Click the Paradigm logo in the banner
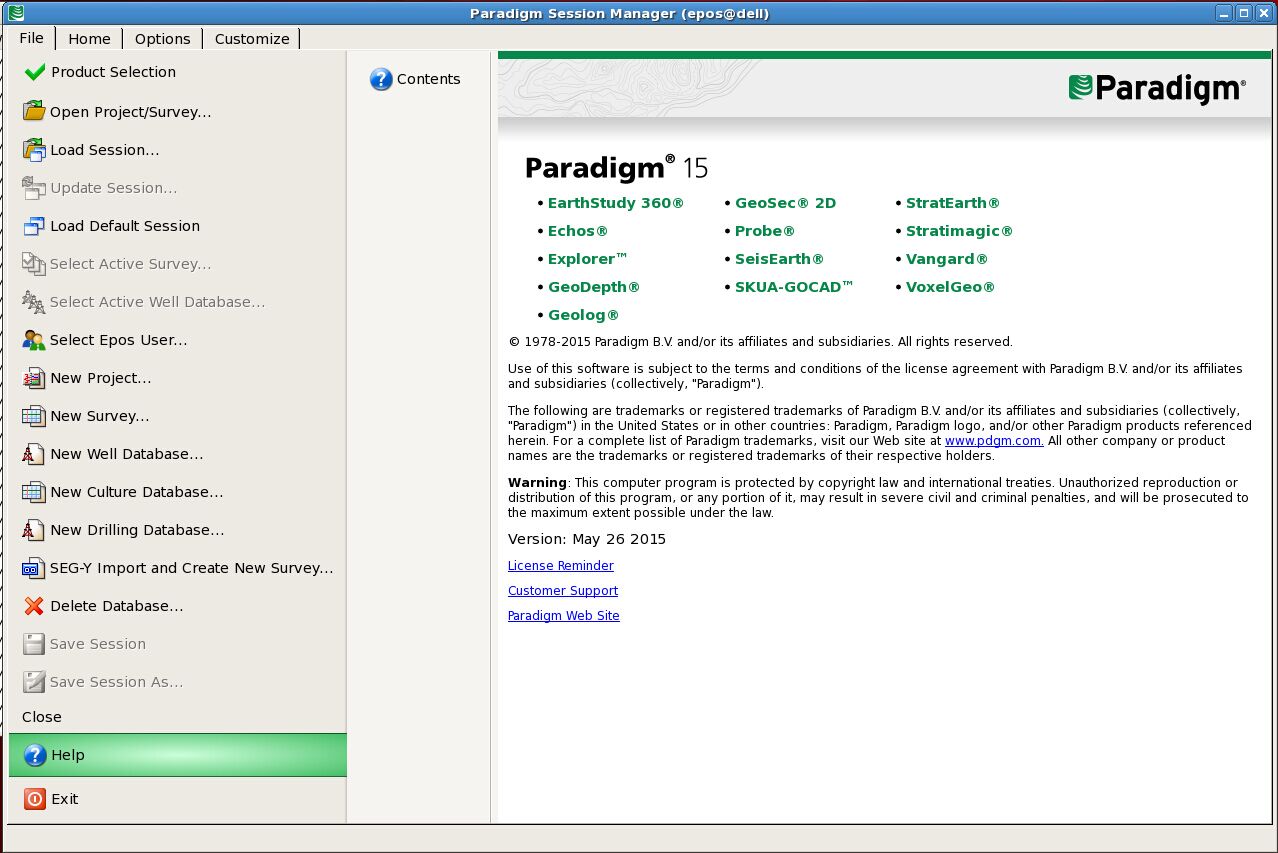 pos(1157,88)
